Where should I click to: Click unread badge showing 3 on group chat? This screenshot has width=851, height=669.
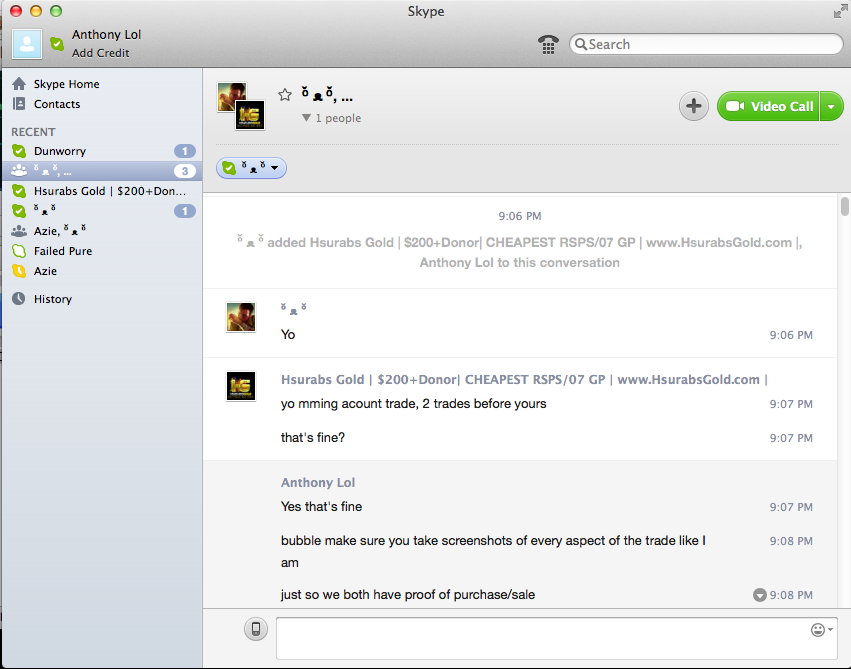pyautogui.click(x=185, y=171)
